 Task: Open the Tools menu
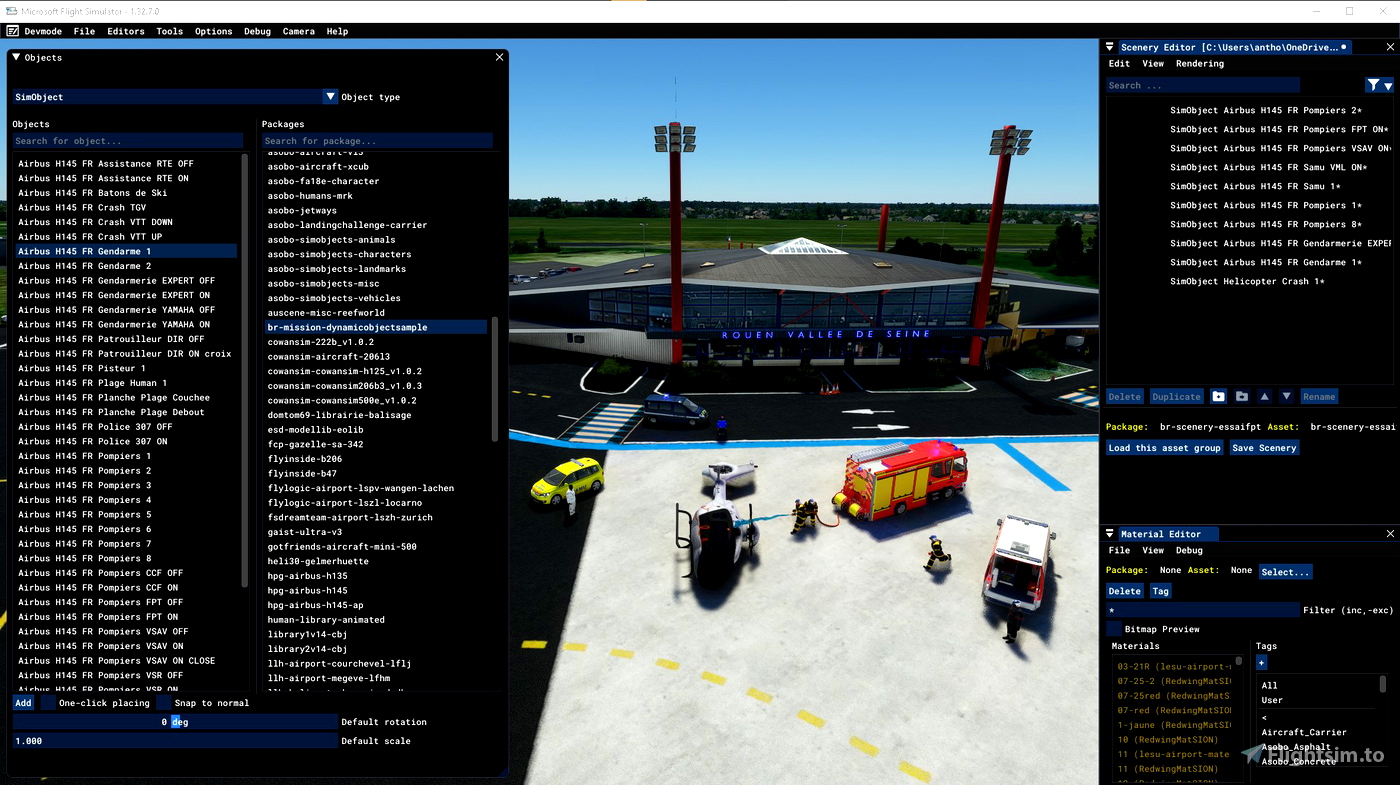[170, 31]
